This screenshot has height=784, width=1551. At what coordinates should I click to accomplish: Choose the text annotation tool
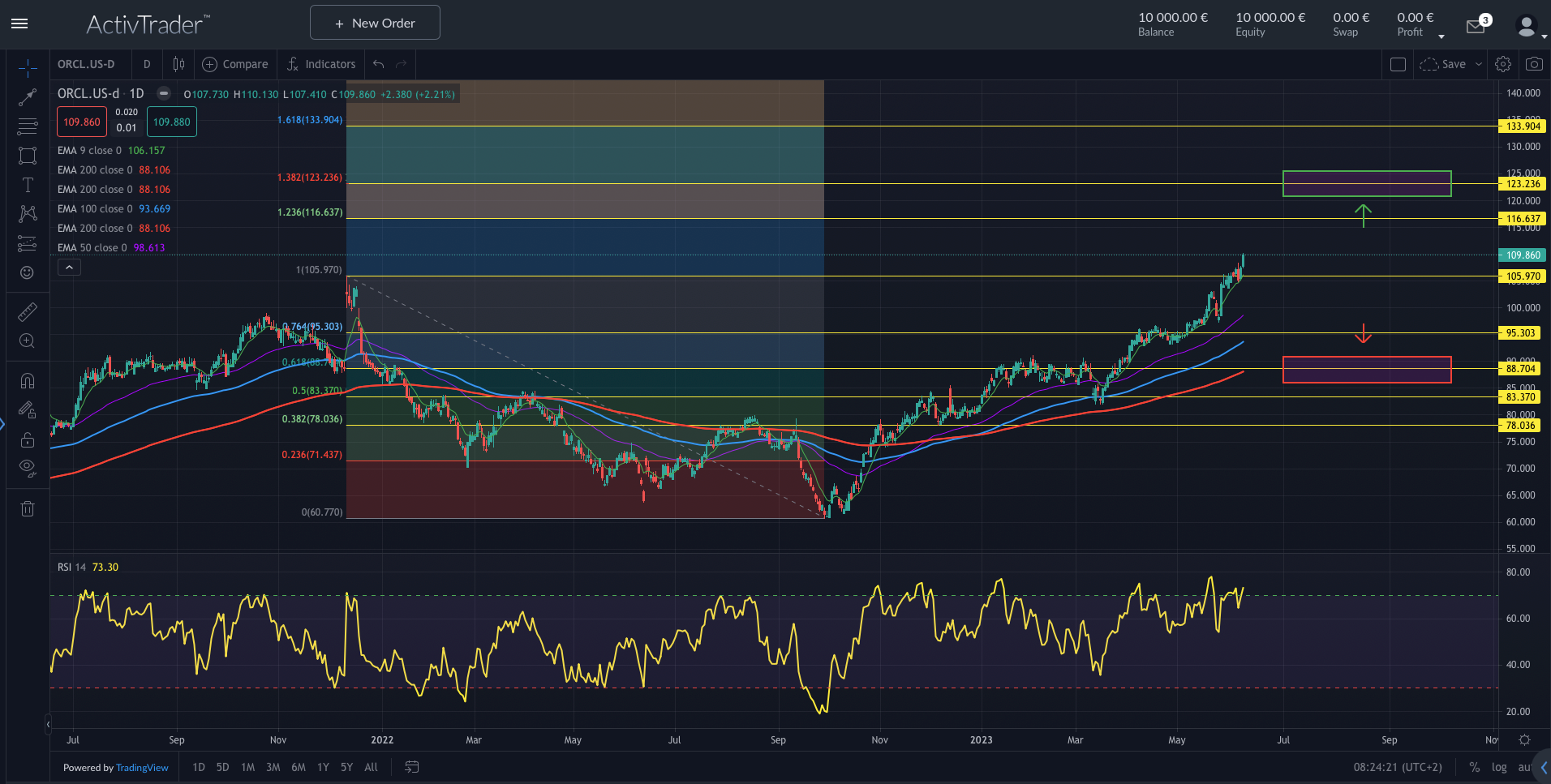(x=28, y=185)
